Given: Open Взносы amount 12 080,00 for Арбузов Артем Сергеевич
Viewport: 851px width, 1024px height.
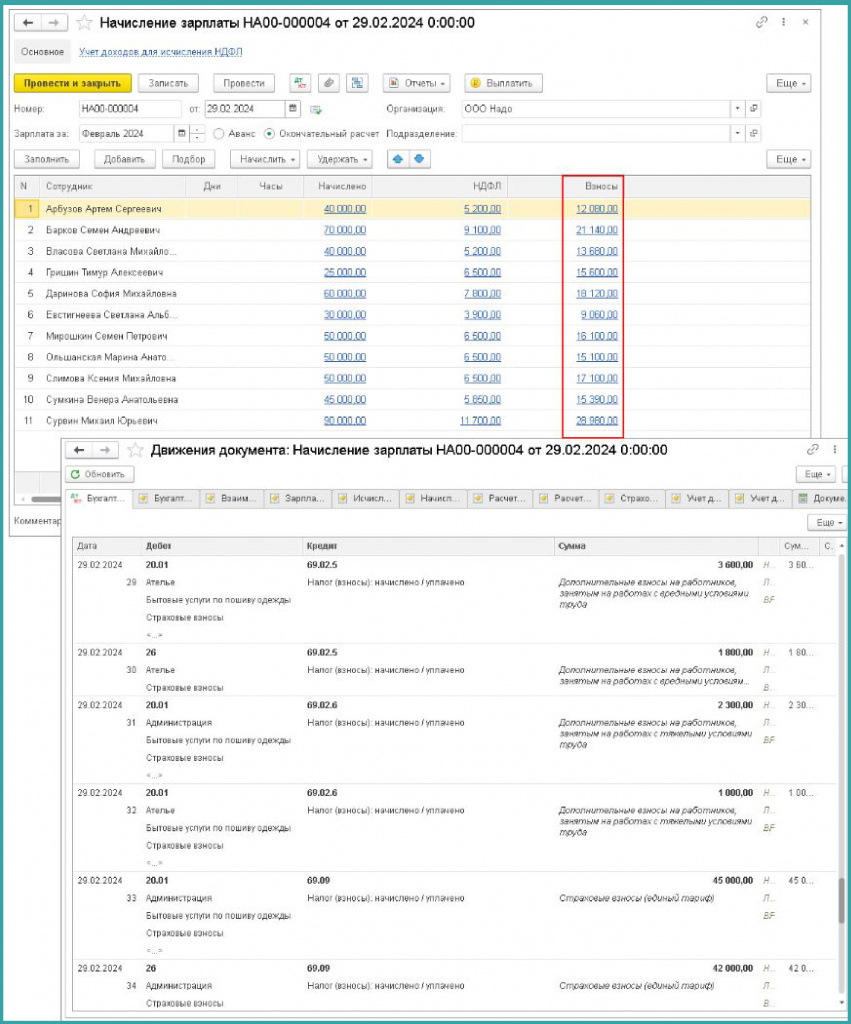Looking at the screenshot, I should coord(596,209).
